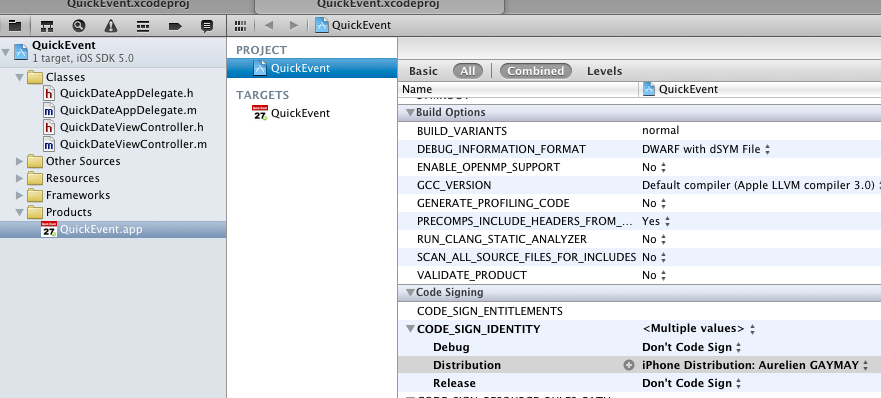Open the DEBUG_INFORMATION_FORMAT value dropdown
Screen dimensions: 881x398
click(x=706, y=149)
